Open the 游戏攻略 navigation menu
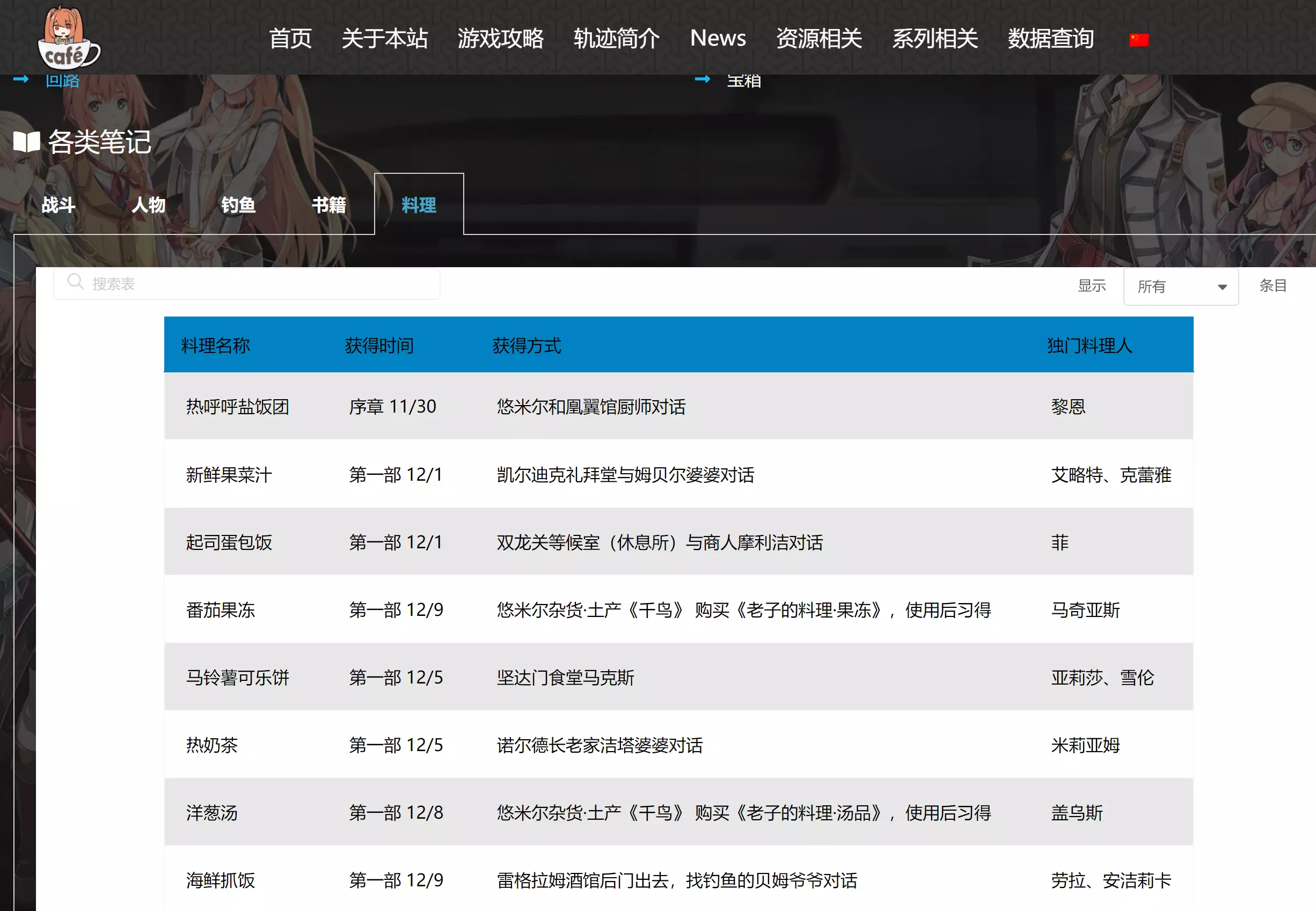Screen dimensions: 1316x911 pyautogui.click(x=500, y=38)
